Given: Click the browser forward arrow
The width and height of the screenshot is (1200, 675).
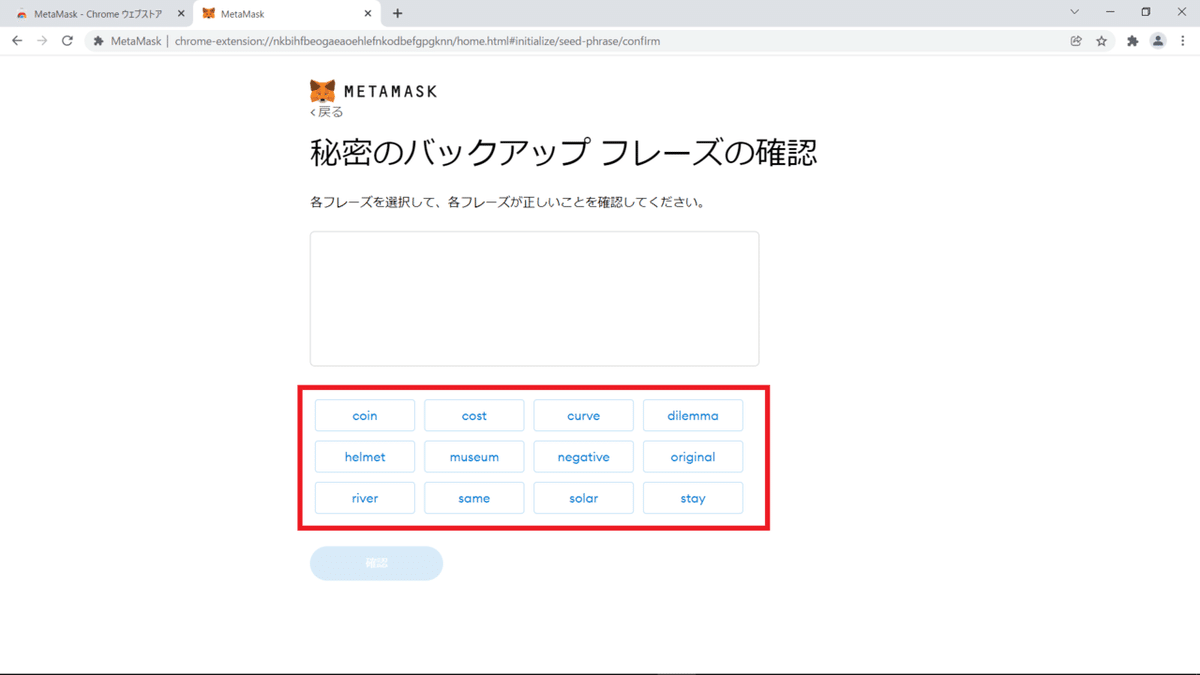Looking at the screenshot, I should (42, 41).
